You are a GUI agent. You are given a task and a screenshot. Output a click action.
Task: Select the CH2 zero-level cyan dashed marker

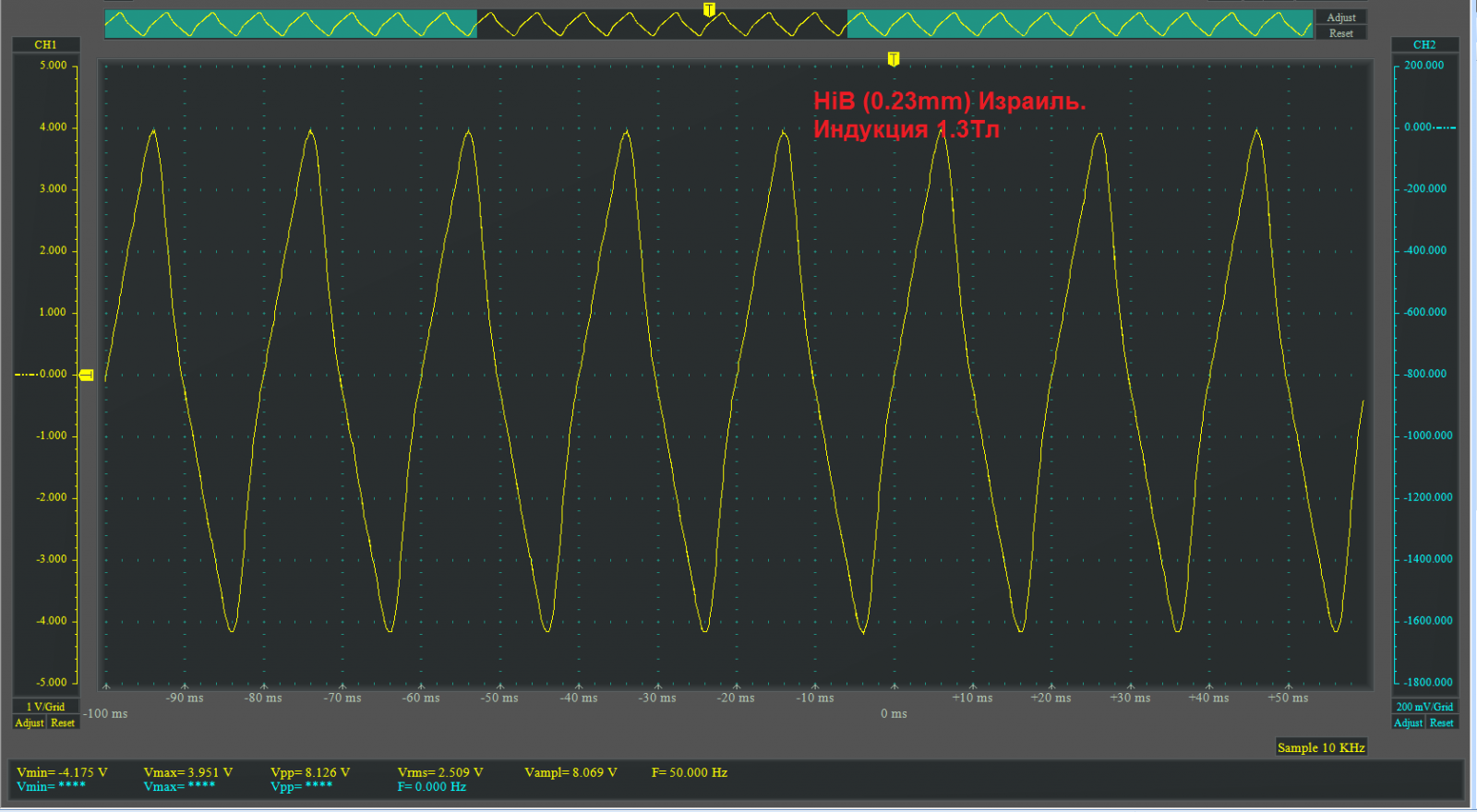1446,127
